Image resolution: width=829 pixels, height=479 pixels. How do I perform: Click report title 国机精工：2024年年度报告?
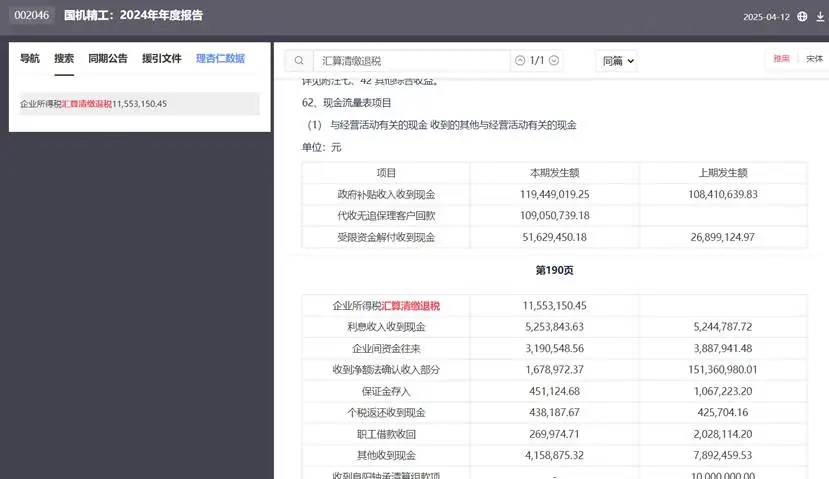[x=133, y=15]
